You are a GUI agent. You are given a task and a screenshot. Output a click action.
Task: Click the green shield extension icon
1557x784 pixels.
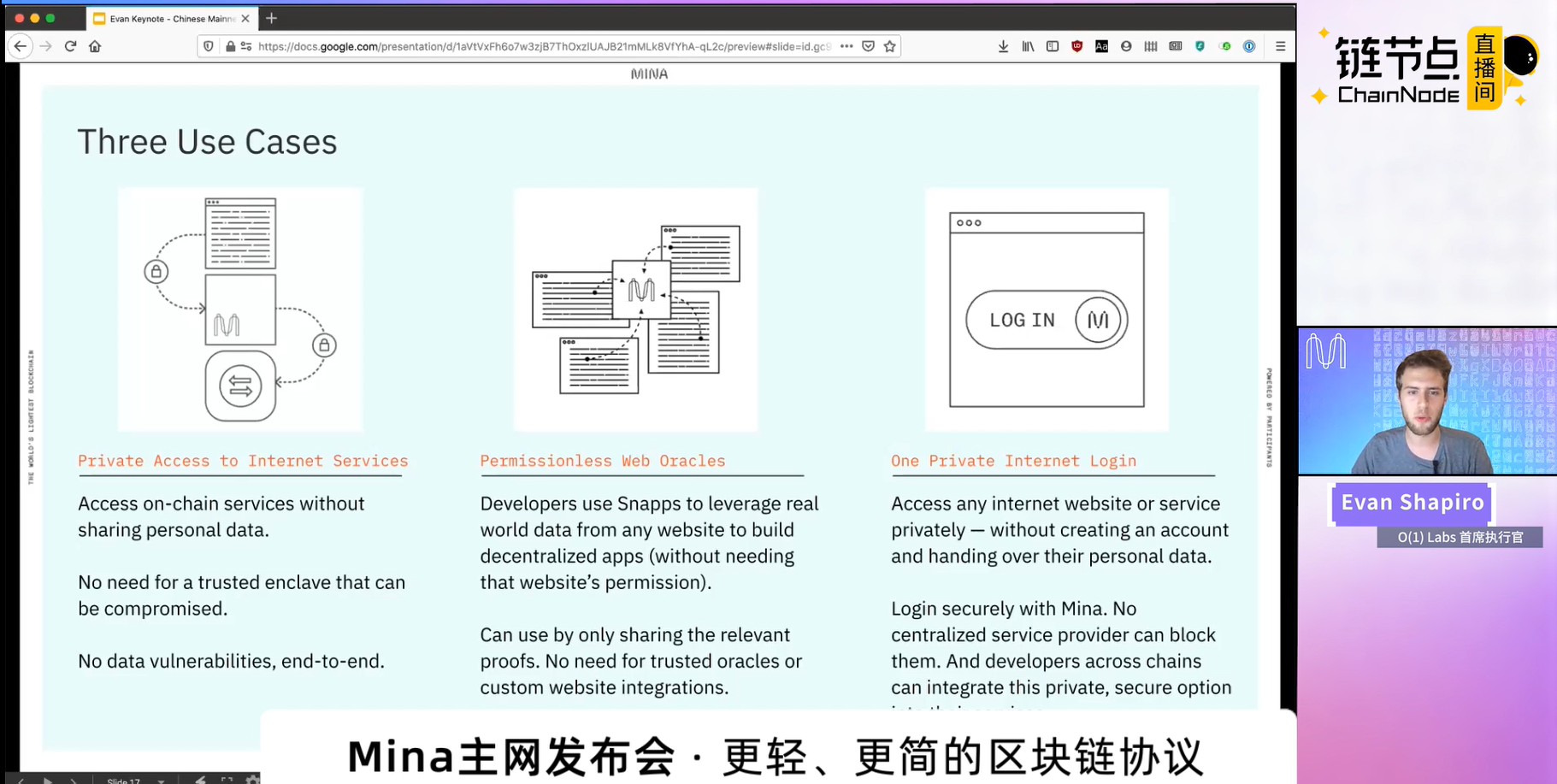1200,46
